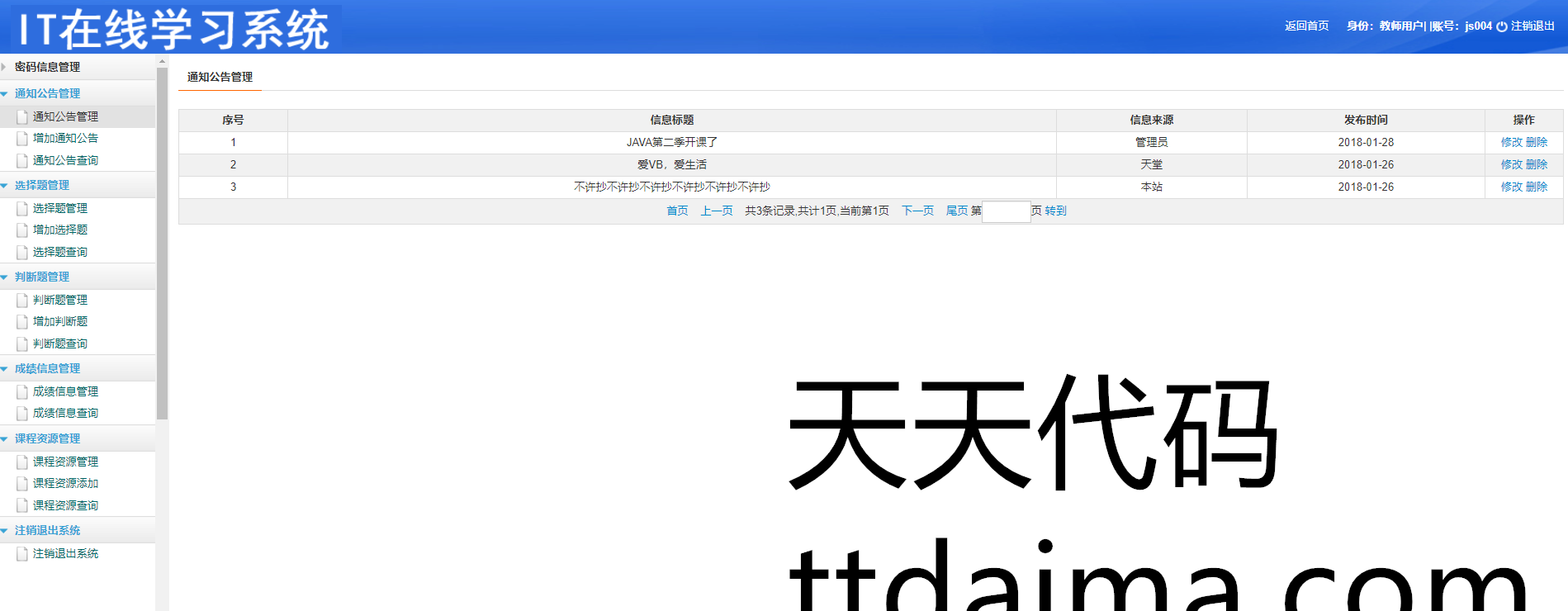
Task: Click the page icon beside 通知公告查询
Action: tap(22, 161)
